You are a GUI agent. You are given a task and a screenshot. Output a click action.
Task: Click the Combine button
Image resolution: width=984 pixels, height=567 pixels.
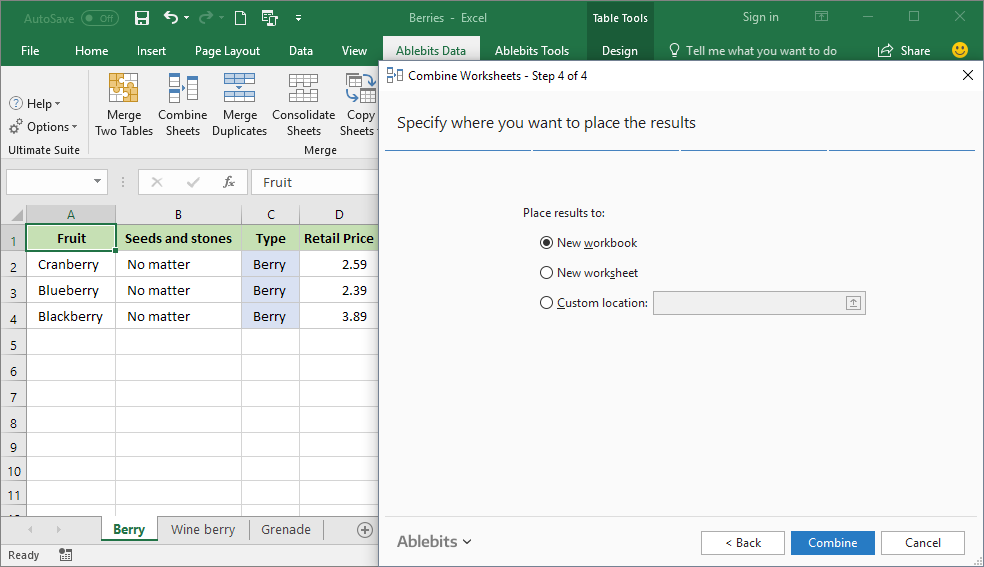click(x=832, y=543)
